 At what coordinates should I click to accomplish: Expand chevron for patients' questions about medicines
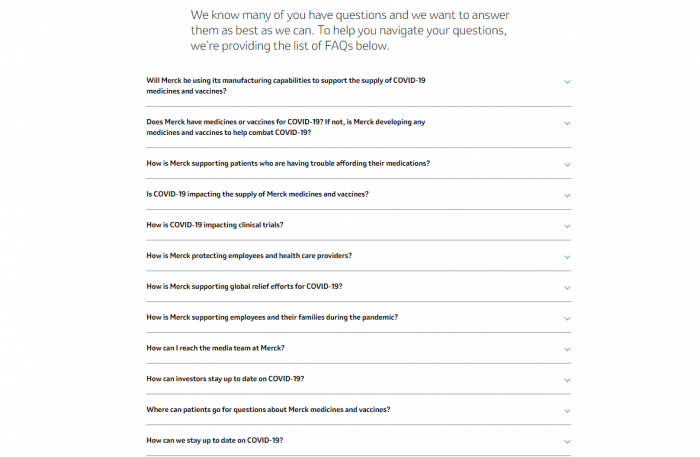[x=567, y=411]
